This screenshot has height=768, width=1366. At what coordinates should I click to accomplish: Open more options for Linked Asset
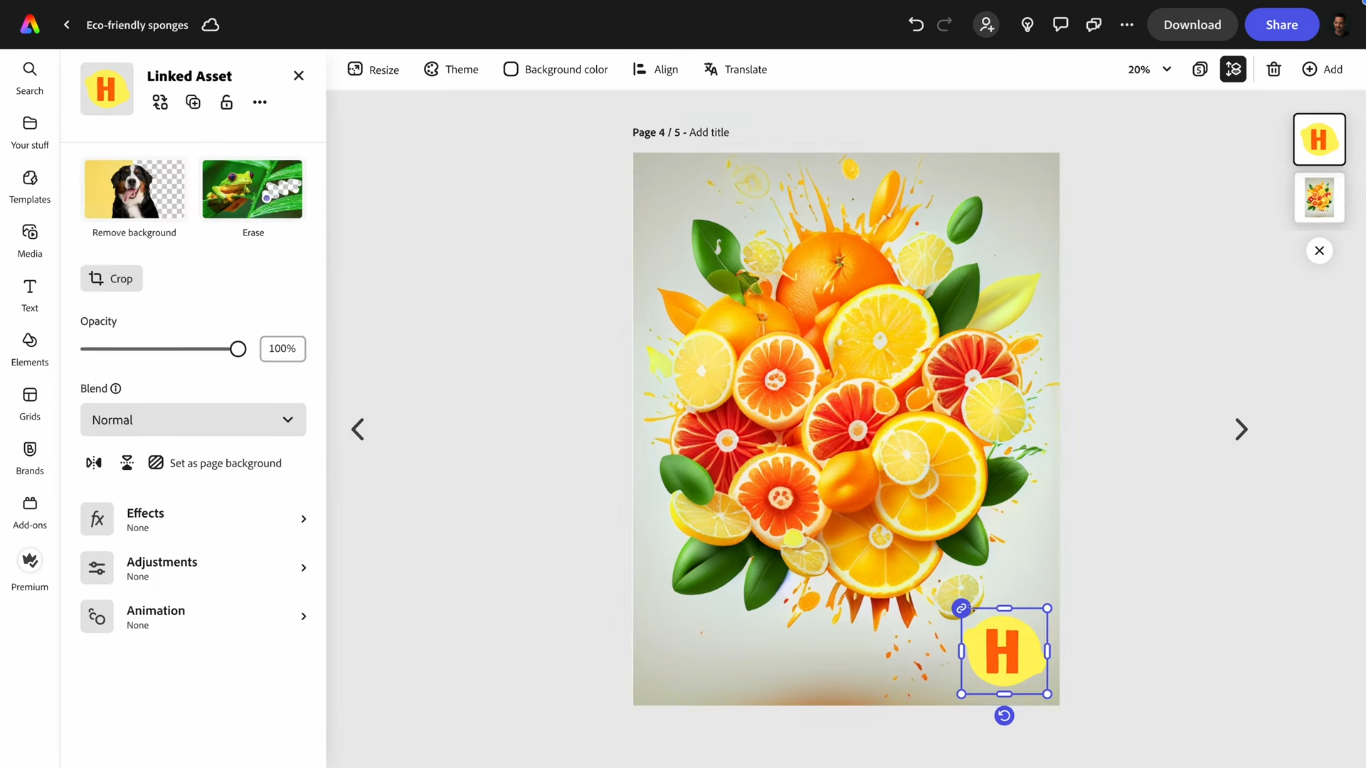260,102
